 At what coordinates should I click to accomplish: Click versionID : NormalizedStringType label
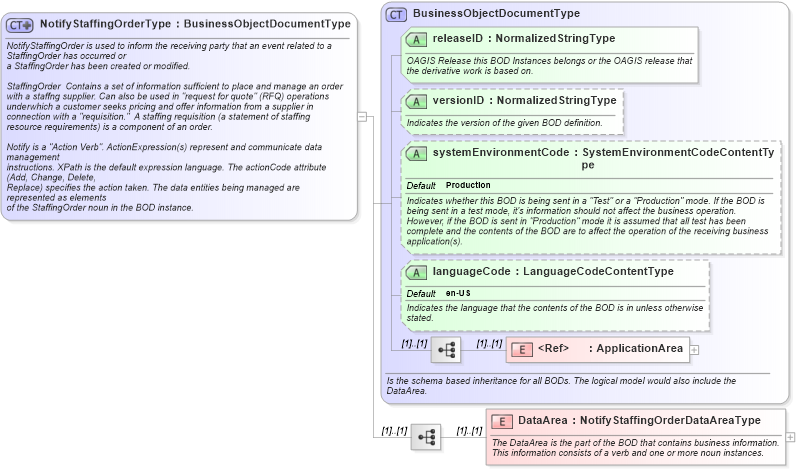524,100
